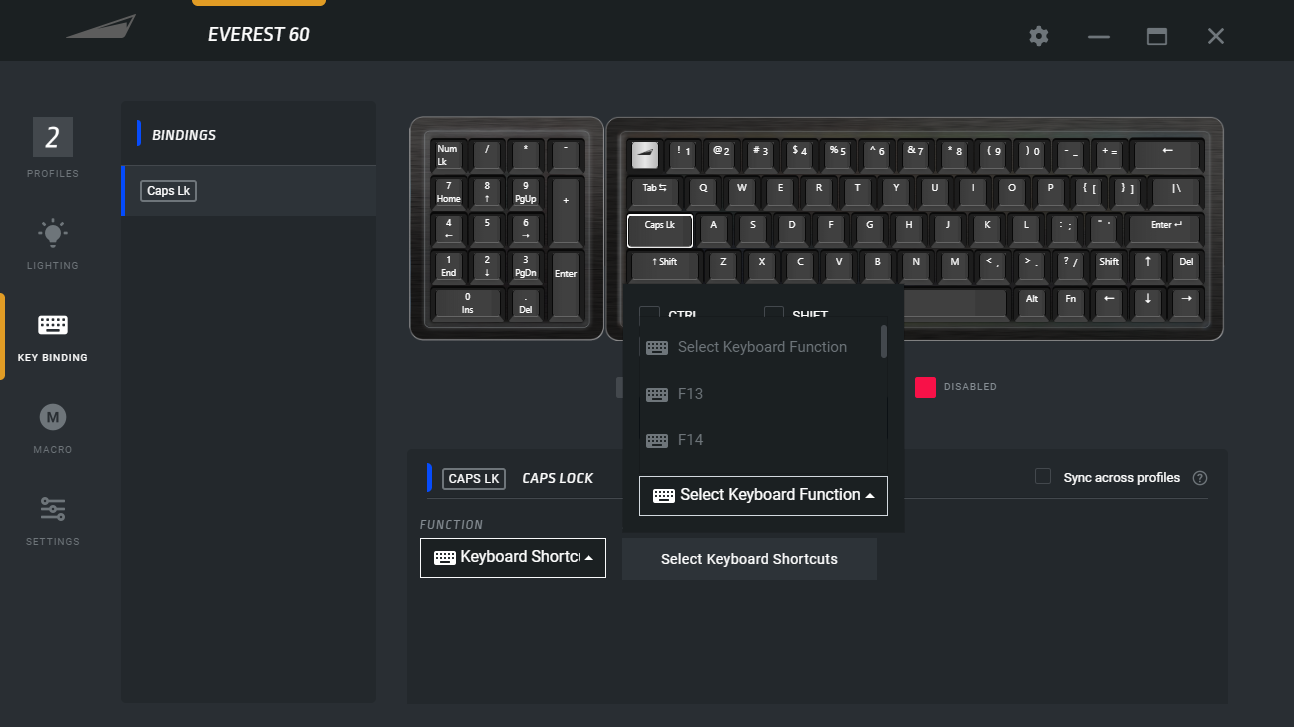This screenshot has width=1294, height=727.
Task: Select the numpad 5 key
Action: 487,229
